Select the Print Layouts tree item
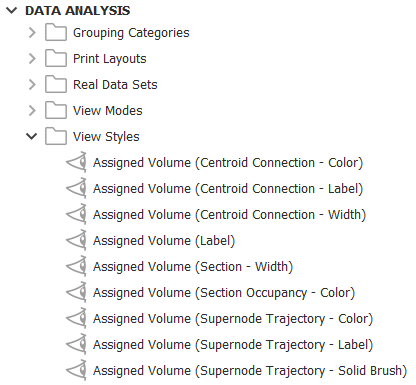Screen dimensions: 416x385 pyautogui.click(x=110, y=59)
